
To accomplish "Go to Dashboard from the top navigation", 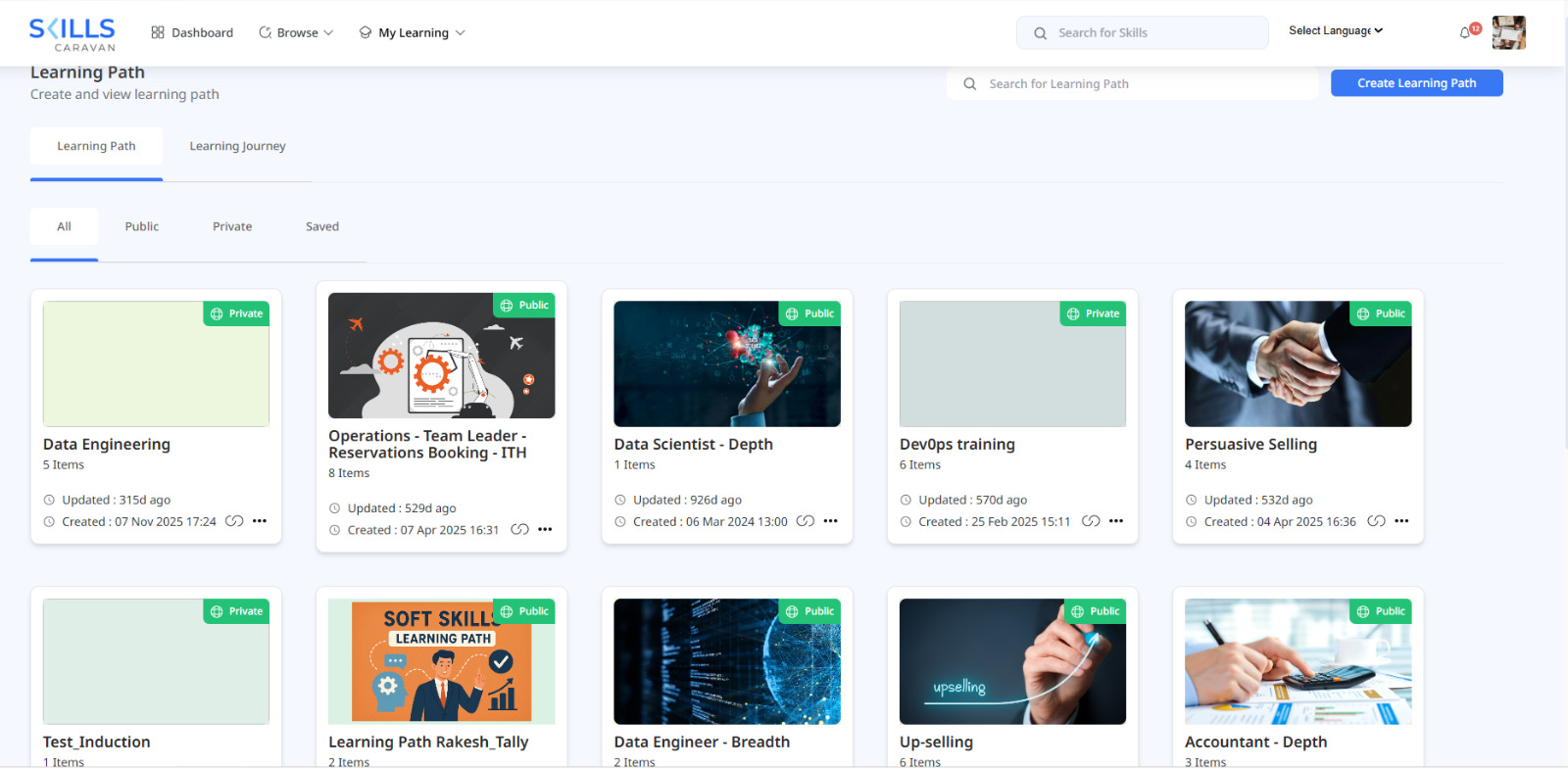I will coord(192,33).
